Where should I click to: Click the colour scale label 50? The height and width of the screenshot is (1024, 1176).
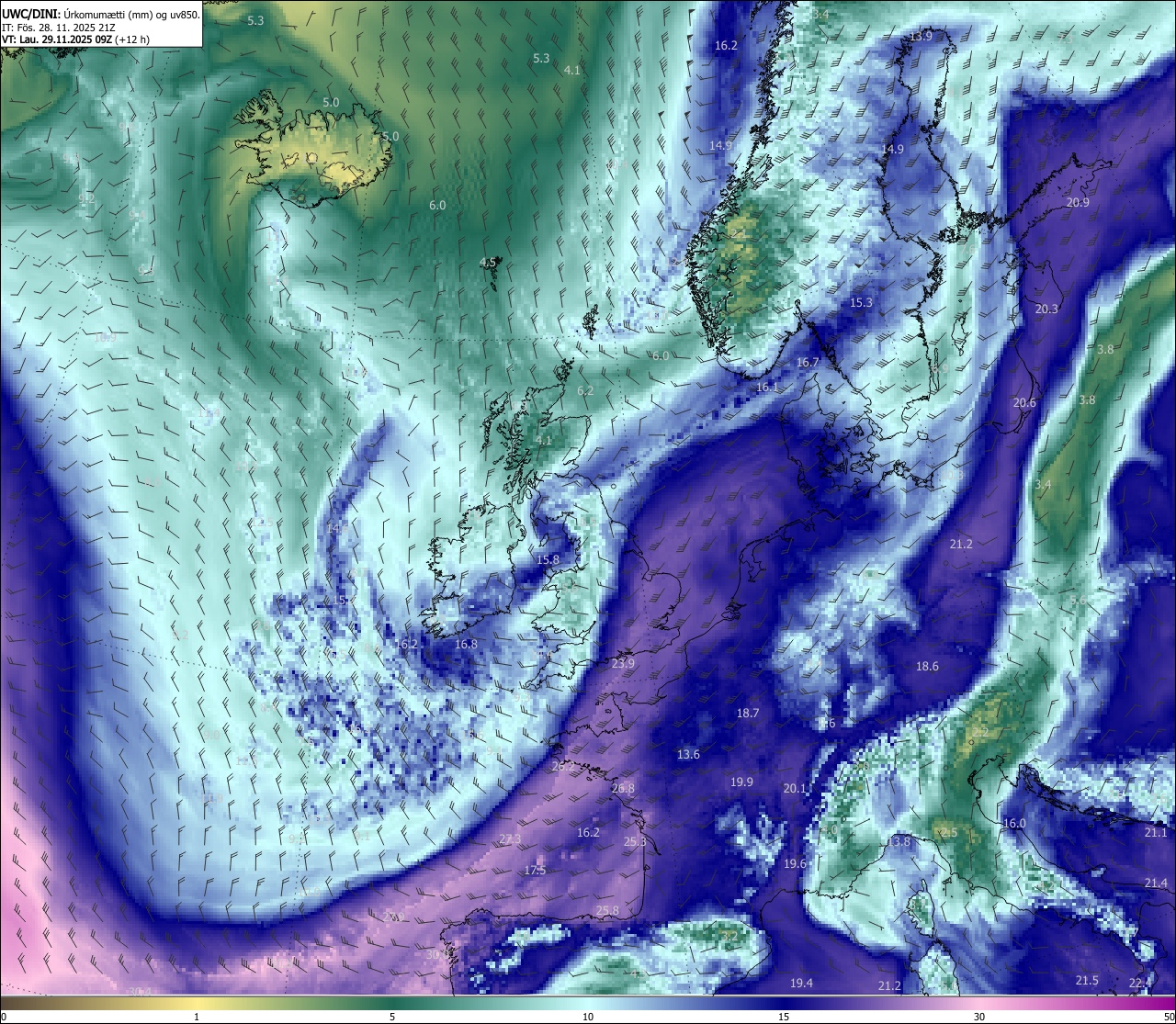(x=1169, y=1017)
